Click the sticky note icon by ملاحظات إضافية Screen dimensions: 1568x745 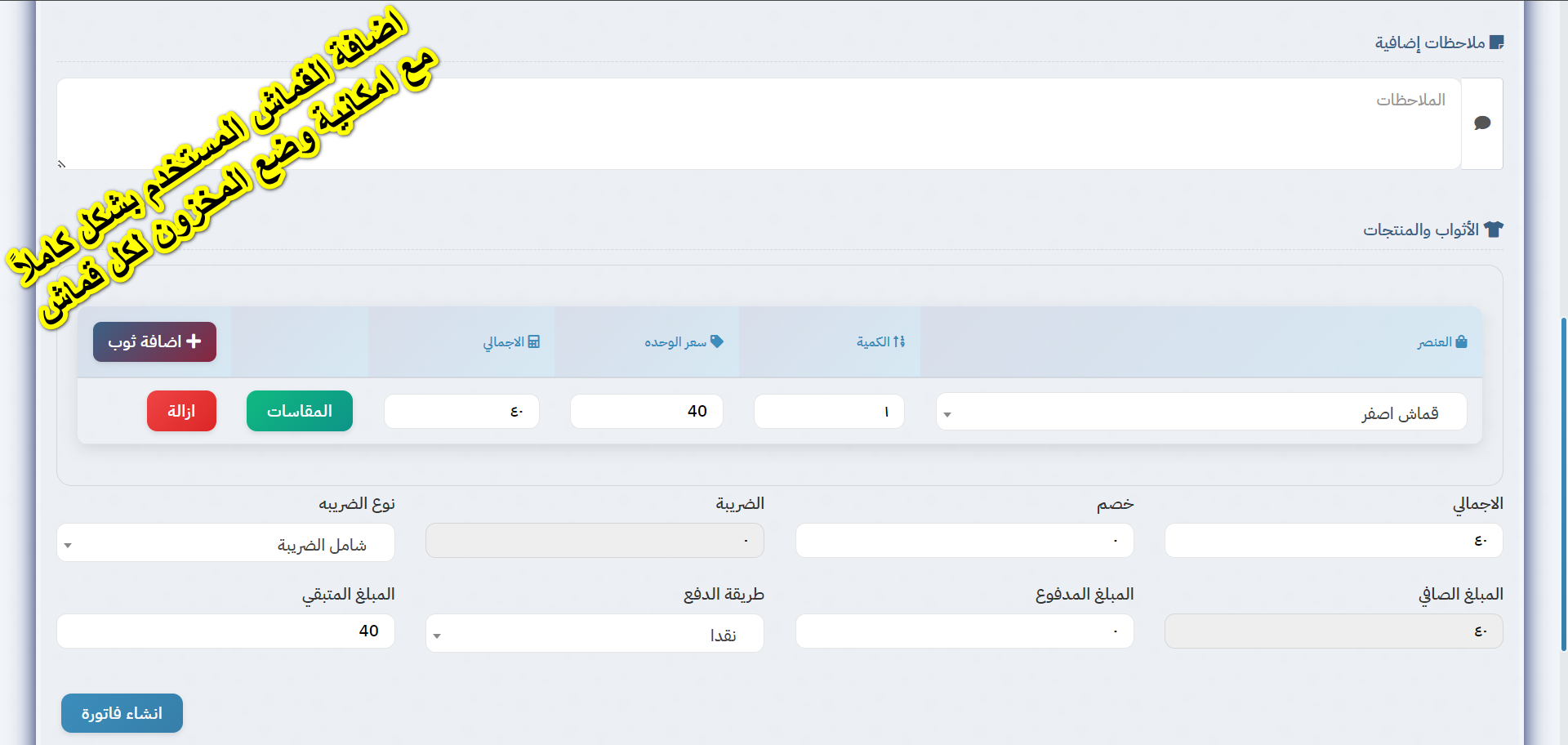[1496, 42]
